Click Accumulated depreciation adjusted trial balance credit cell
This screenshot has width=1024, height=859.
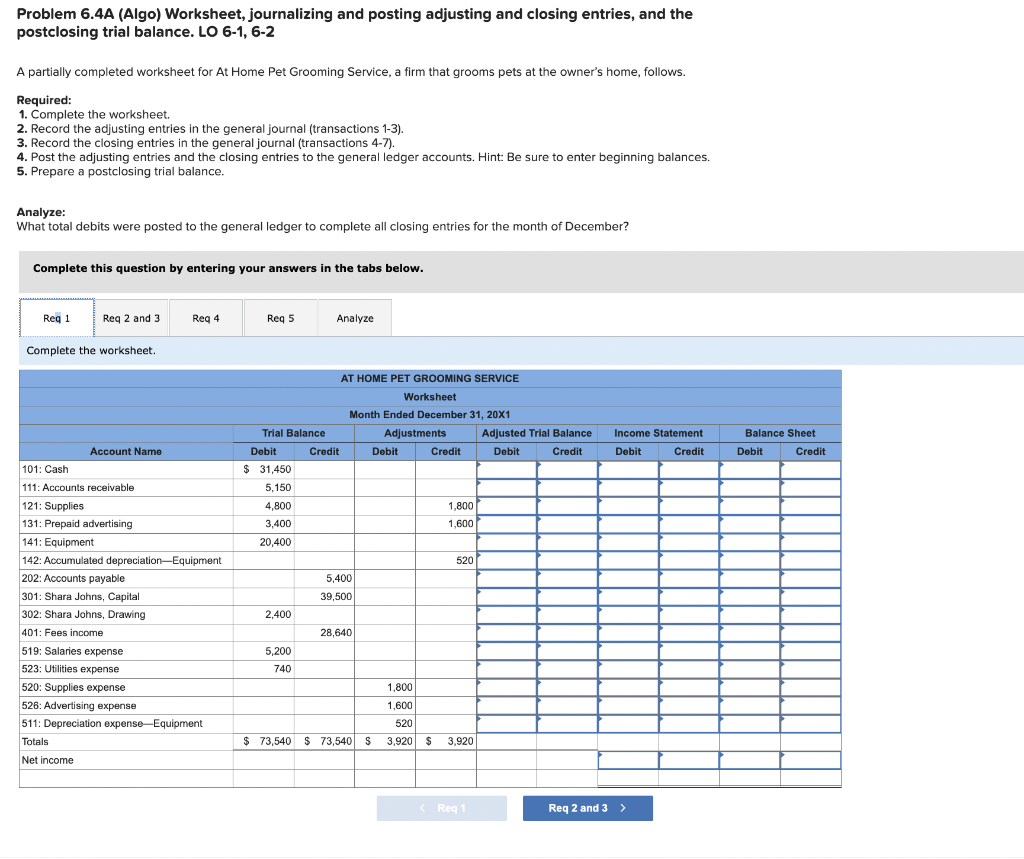[x=567, y=560]
